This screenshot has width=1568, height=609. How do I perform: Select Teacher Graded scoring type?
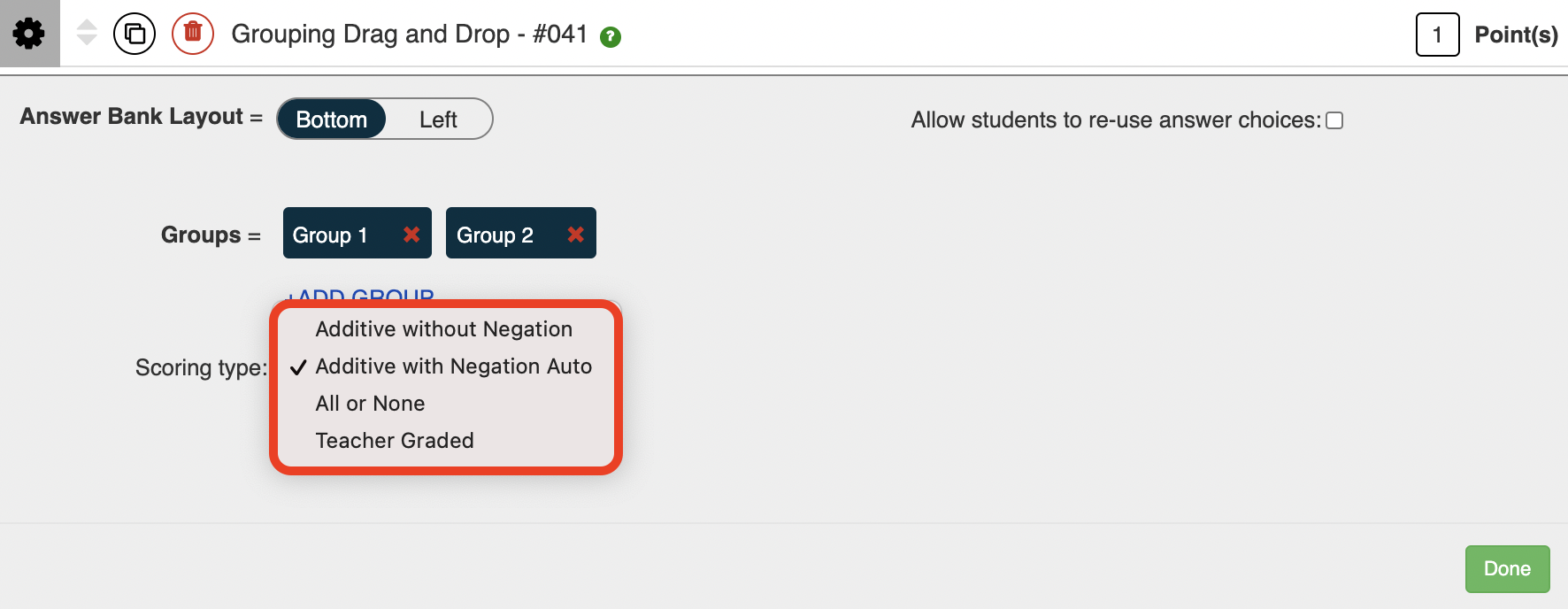point(395,441)
